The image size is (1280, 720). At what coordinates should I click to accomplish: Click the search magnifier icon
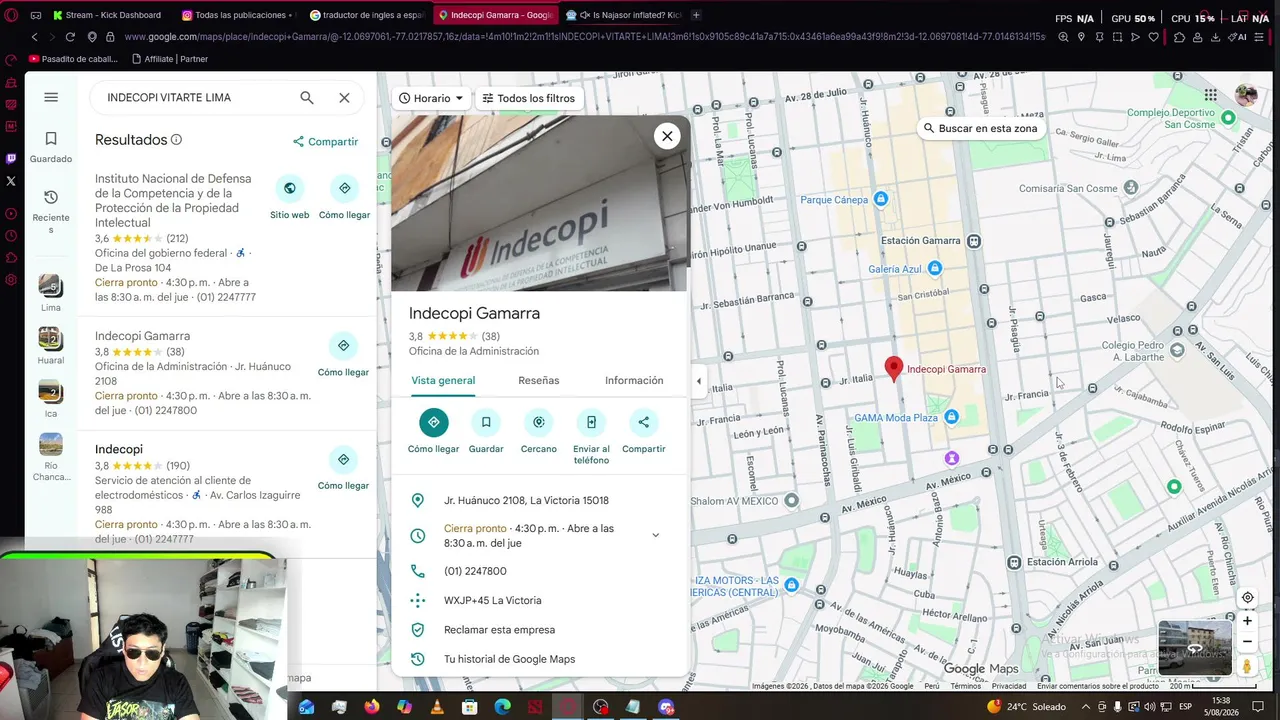pos(307,97)
